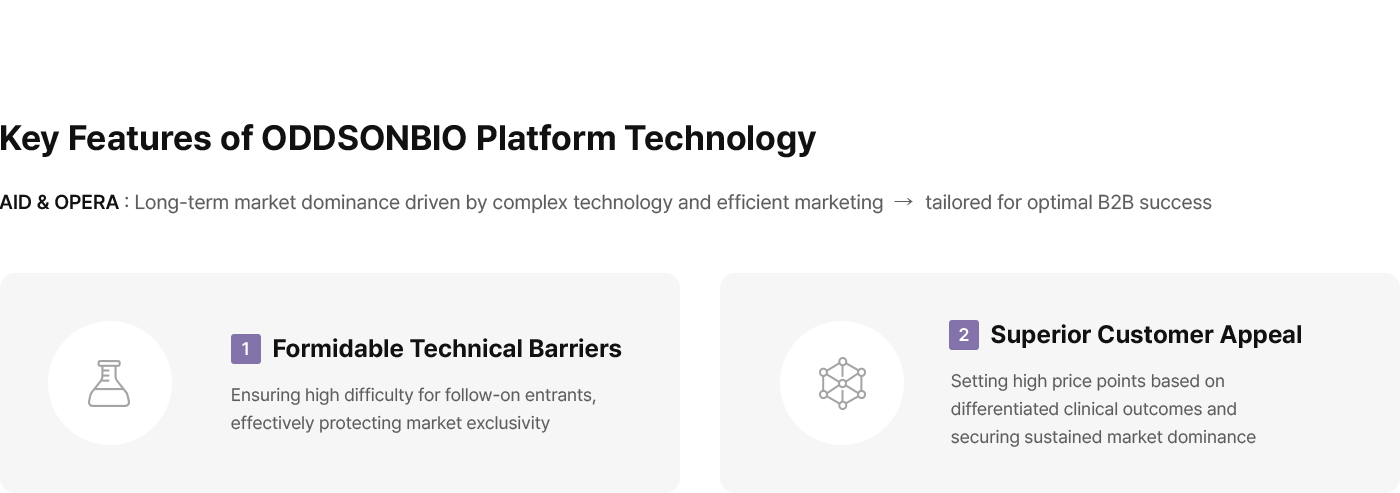Open the 'Formidable Technical Barriers' title
The width and height of the screenshot is (1400, 493).
tap(447, 349)
